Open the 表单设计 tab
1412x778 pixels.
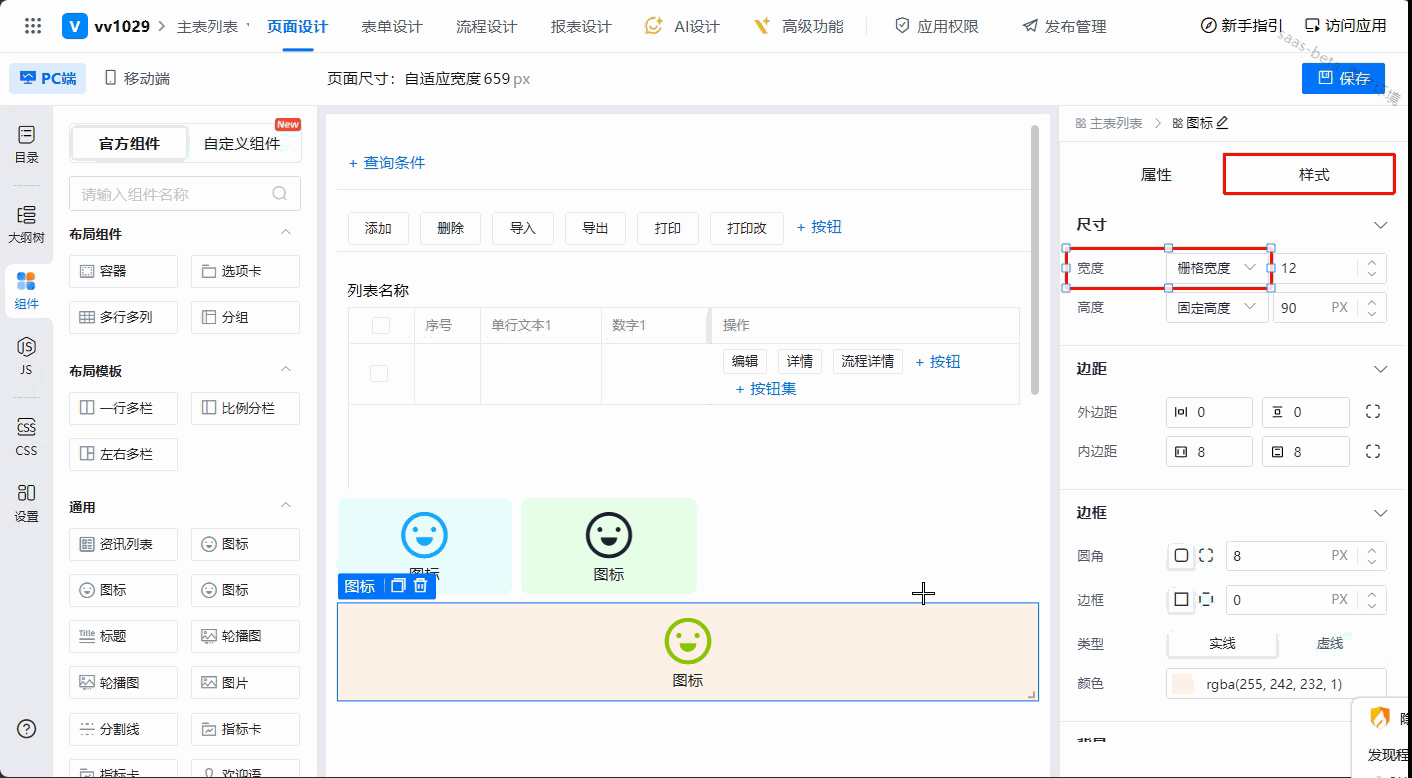[391, 26]
